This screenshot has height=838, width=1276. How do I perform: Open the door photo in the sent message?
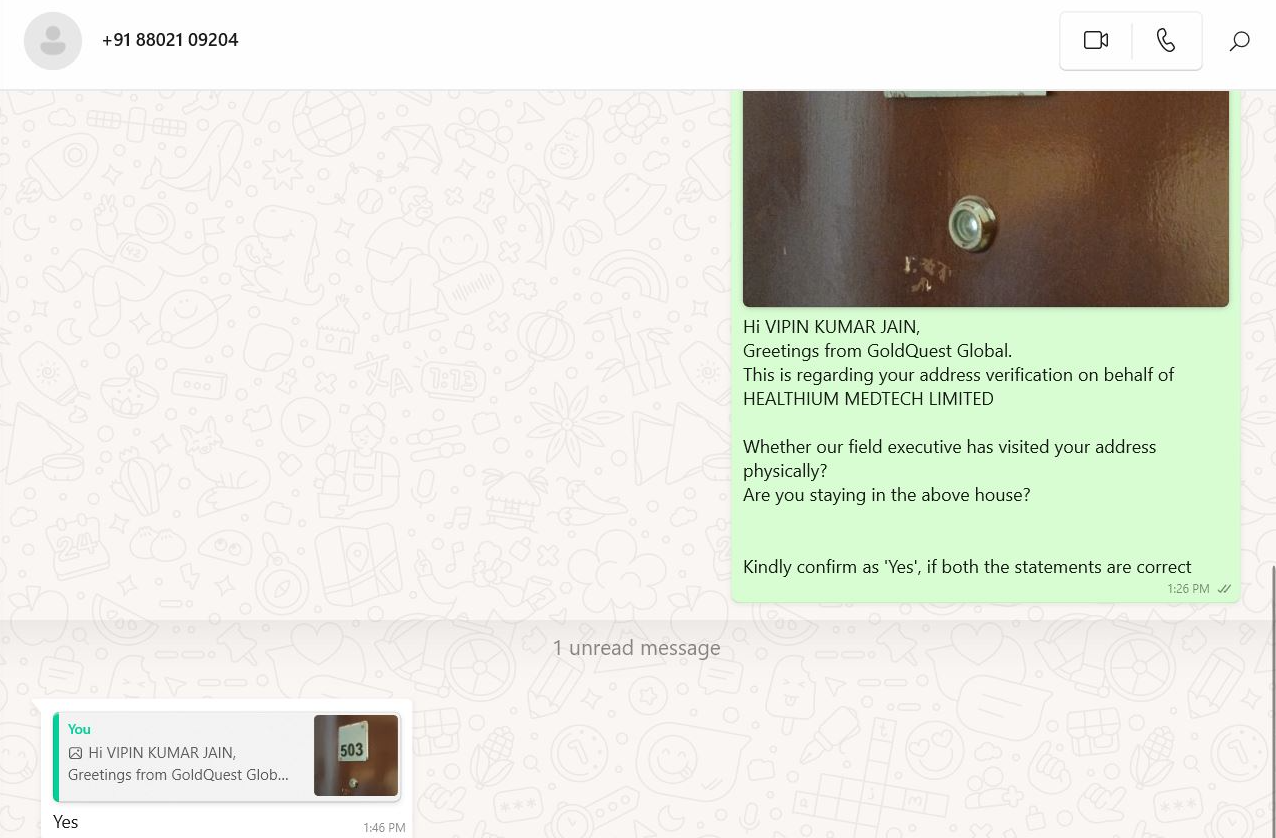click(x=985, y=198)
